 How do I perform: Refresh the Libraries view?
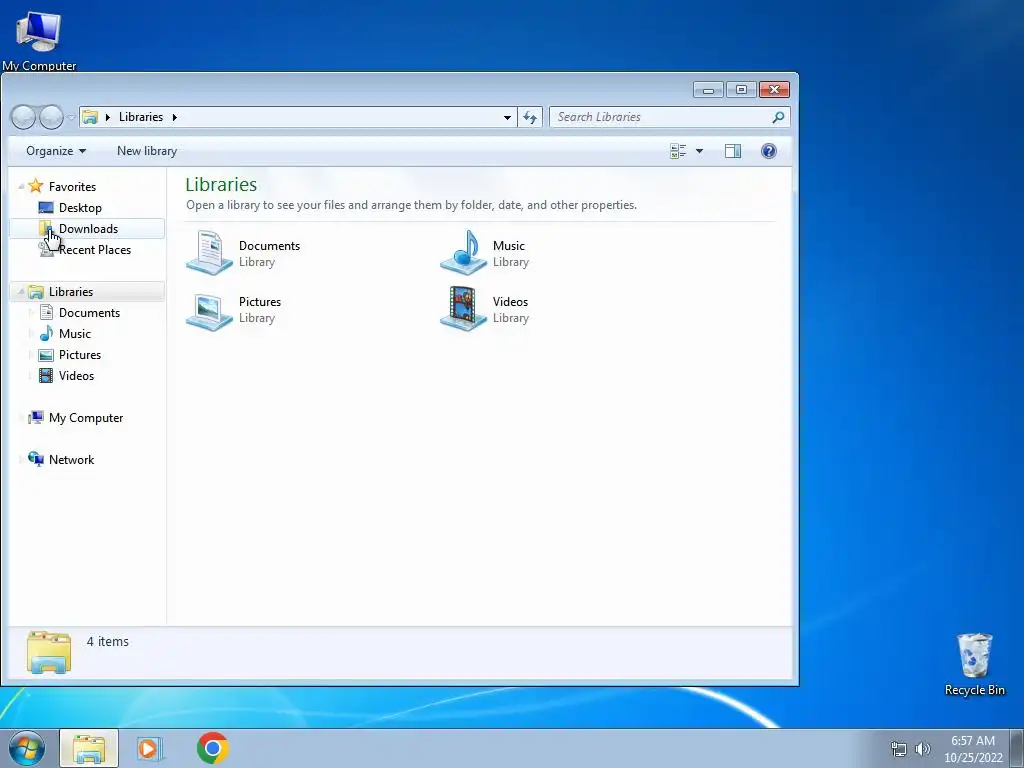(530, 118)
